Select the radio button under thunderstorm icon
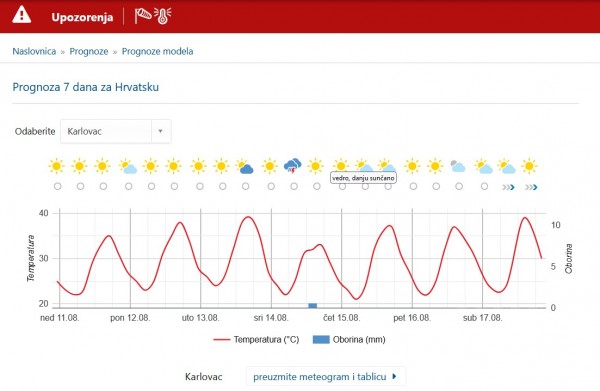 [294, 186]
